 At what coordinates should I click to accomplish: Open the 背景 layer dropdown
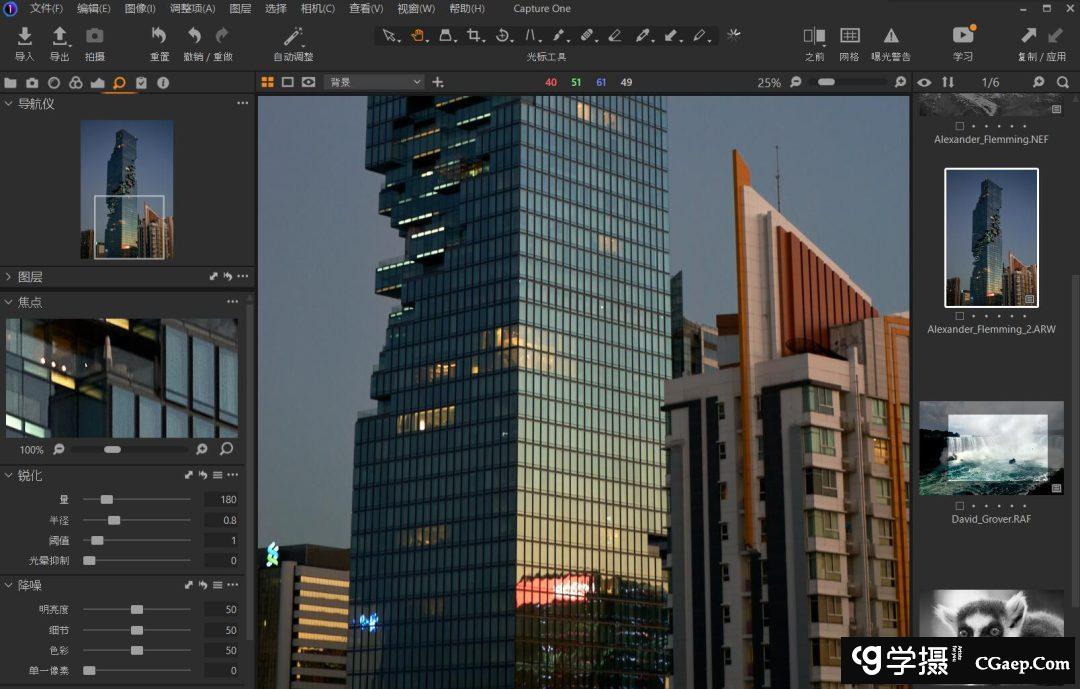click(374, 82)
